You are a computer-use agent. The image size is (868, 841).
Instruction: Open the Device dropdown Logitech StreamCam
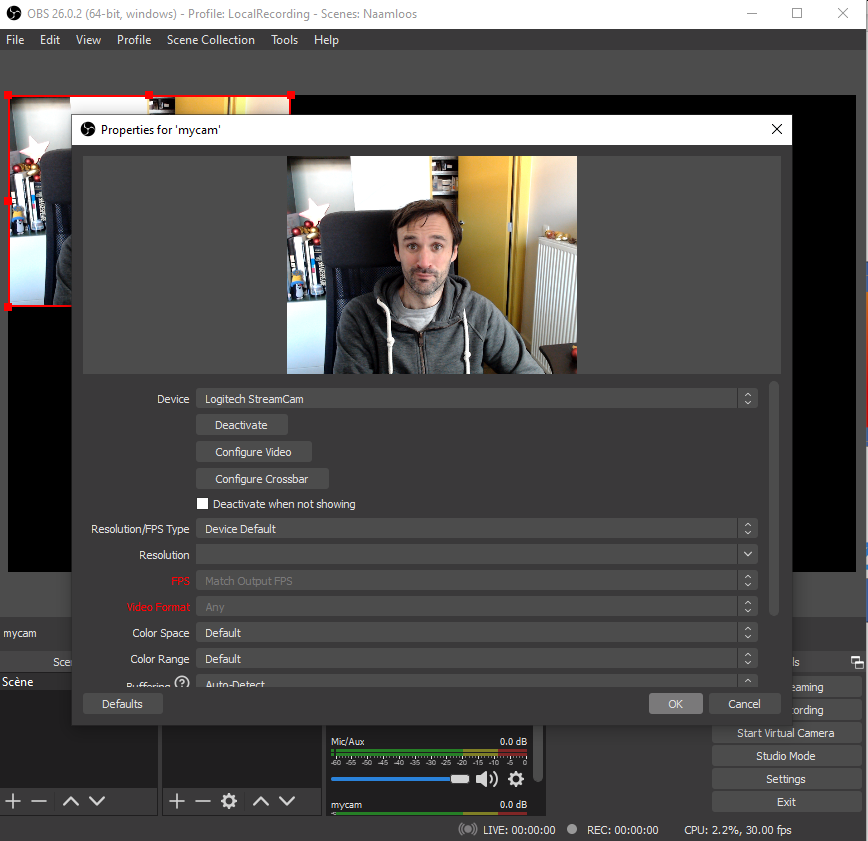[476, 399]
